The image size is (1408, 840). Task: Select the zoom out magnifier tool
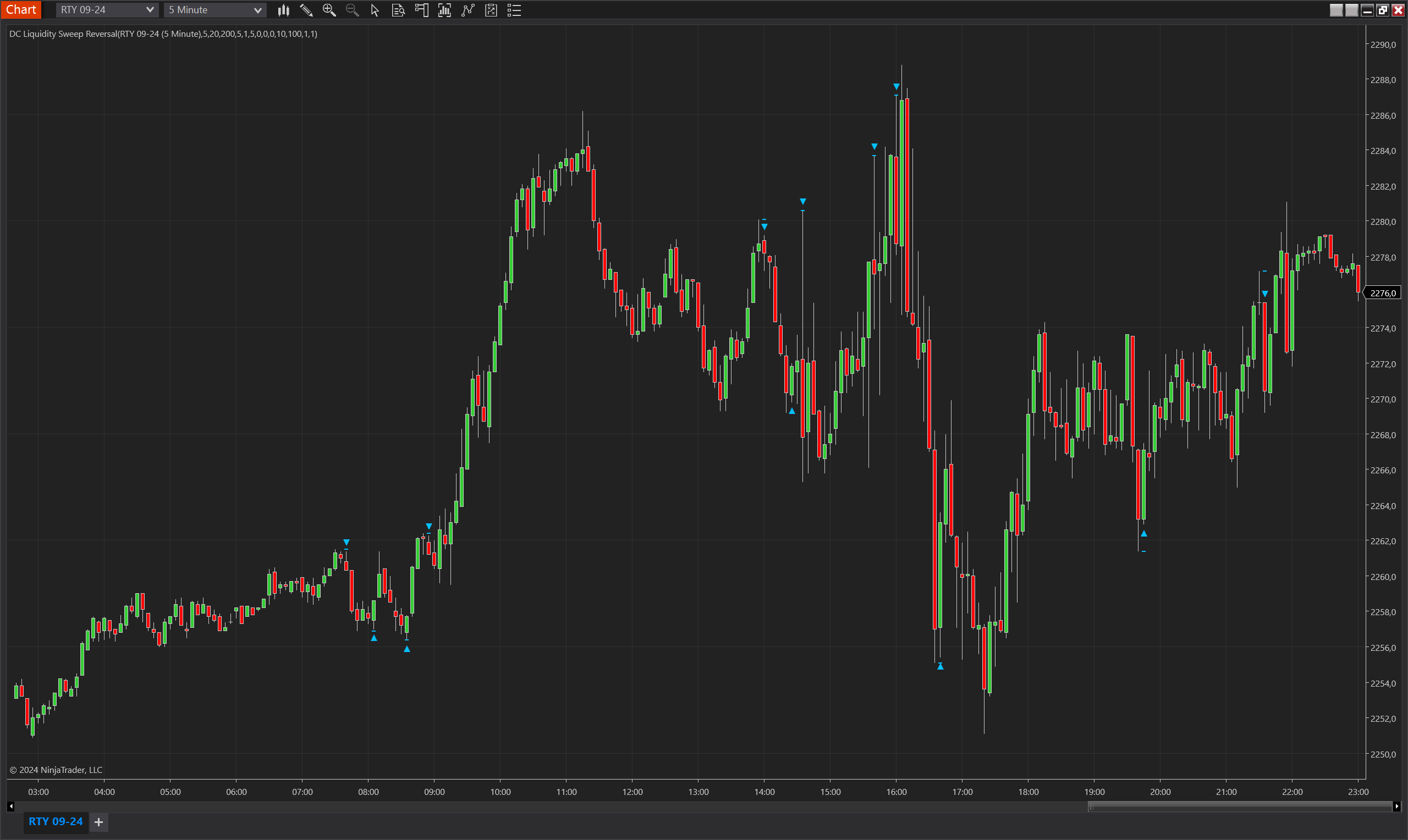(352, 10)
